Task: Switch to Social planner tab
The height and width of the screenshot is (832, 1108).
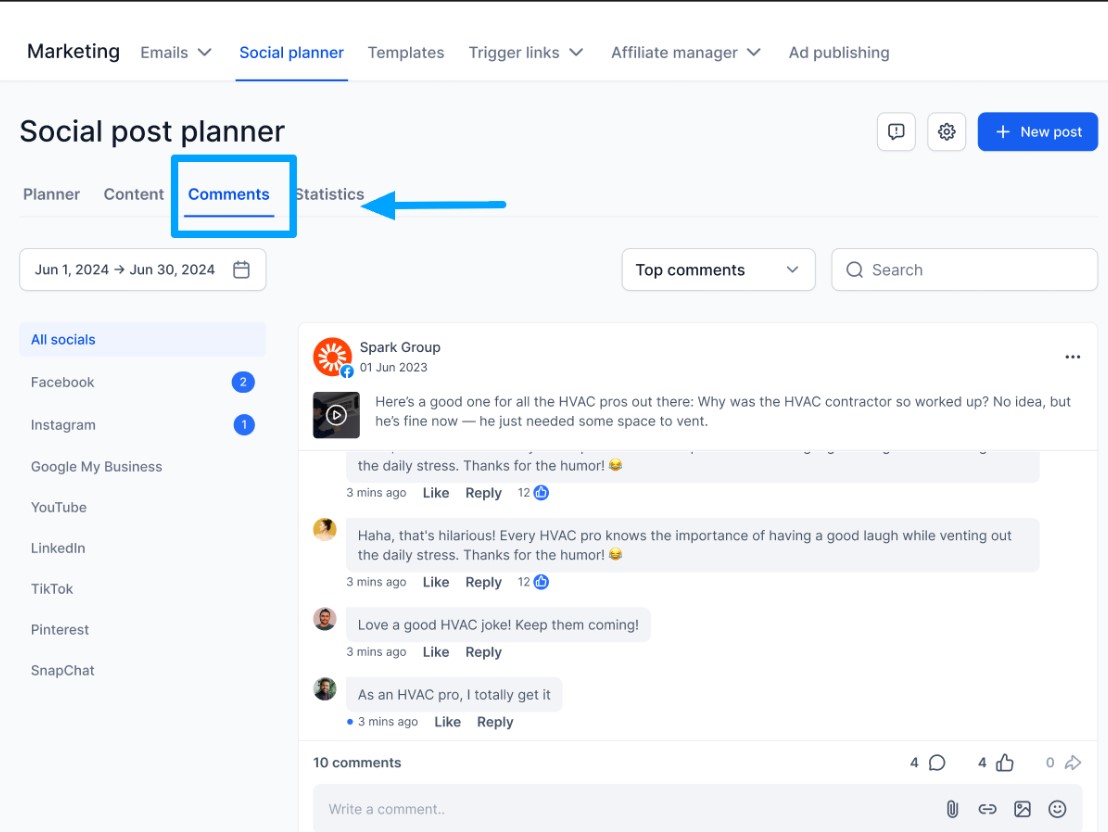Action: click(291, 52)
